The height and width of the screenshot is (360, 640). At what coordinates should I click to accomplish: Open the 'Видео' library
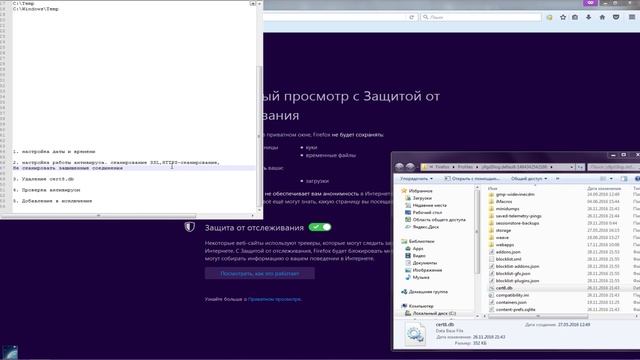tap(419, 256)
